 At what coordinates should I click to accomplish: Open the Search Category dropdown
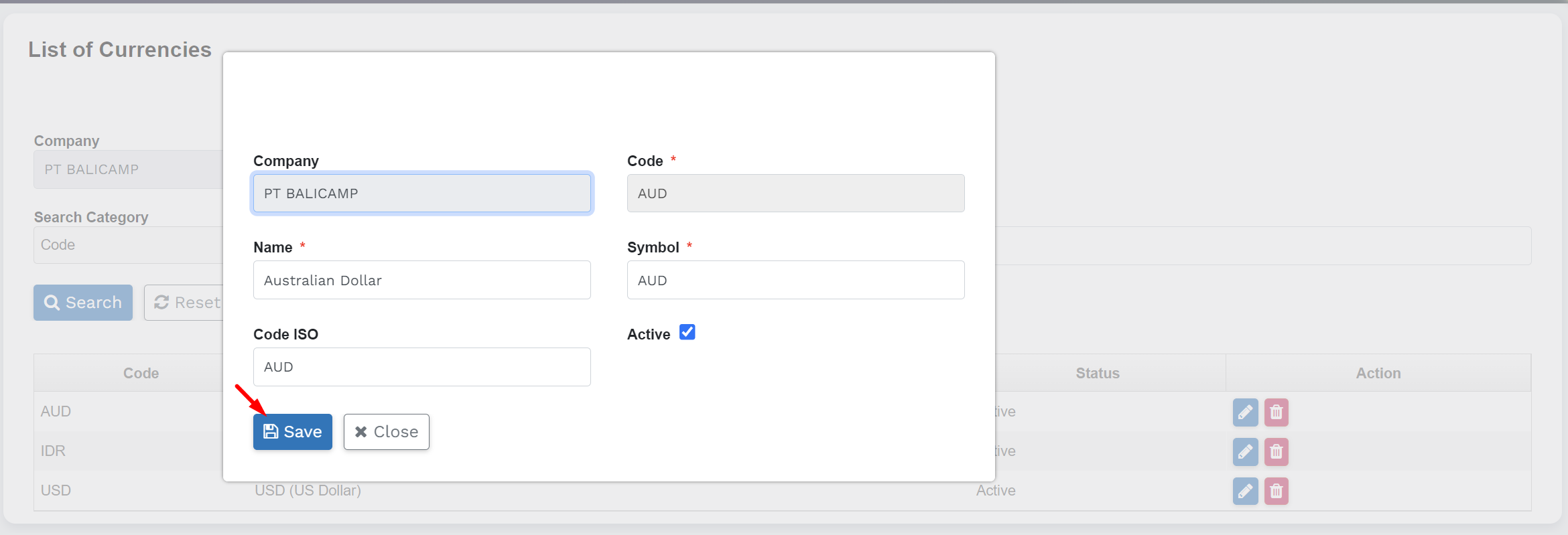pyautogui.click(x=127, y=245)
